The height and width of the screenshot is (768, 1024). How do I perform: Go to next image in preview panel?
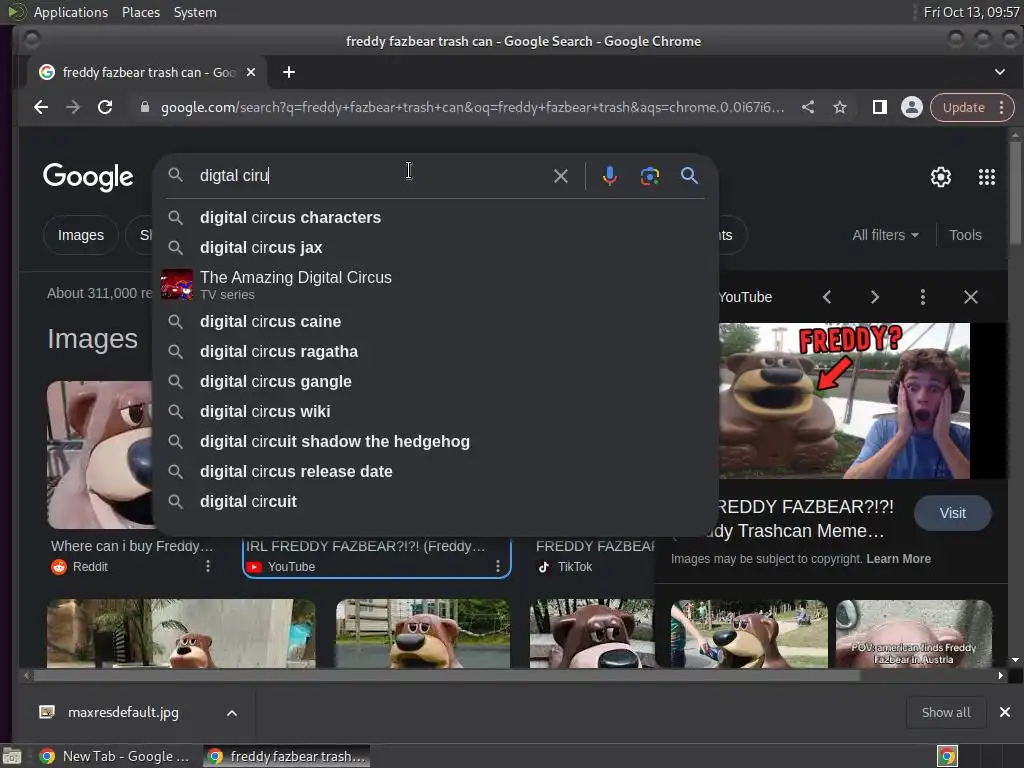pos(874,298)
